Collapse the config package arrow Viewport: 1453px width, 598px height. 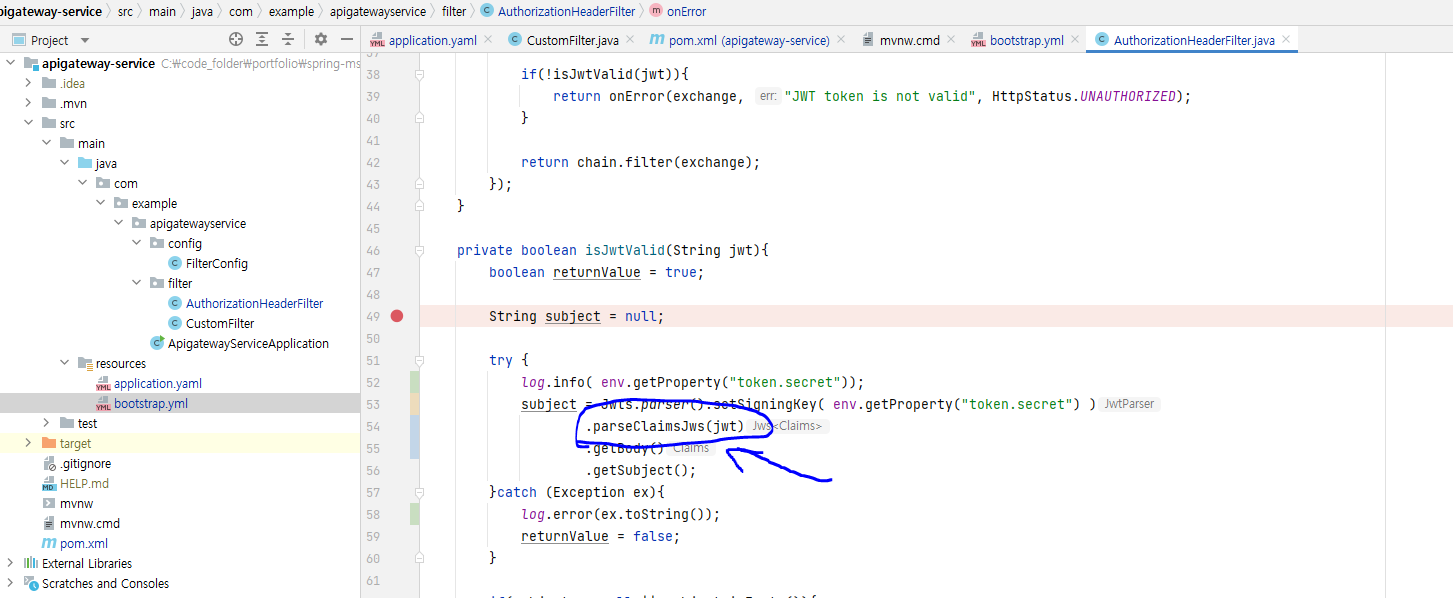(x=137, y=243)
